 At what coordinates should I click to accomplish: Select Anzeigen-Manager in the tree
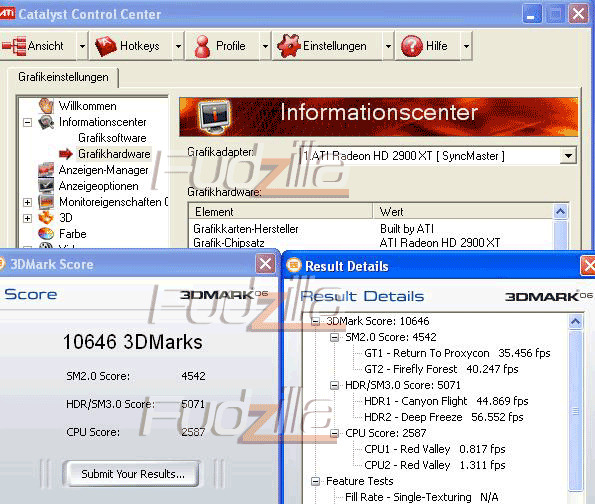[x=104, y=170]
